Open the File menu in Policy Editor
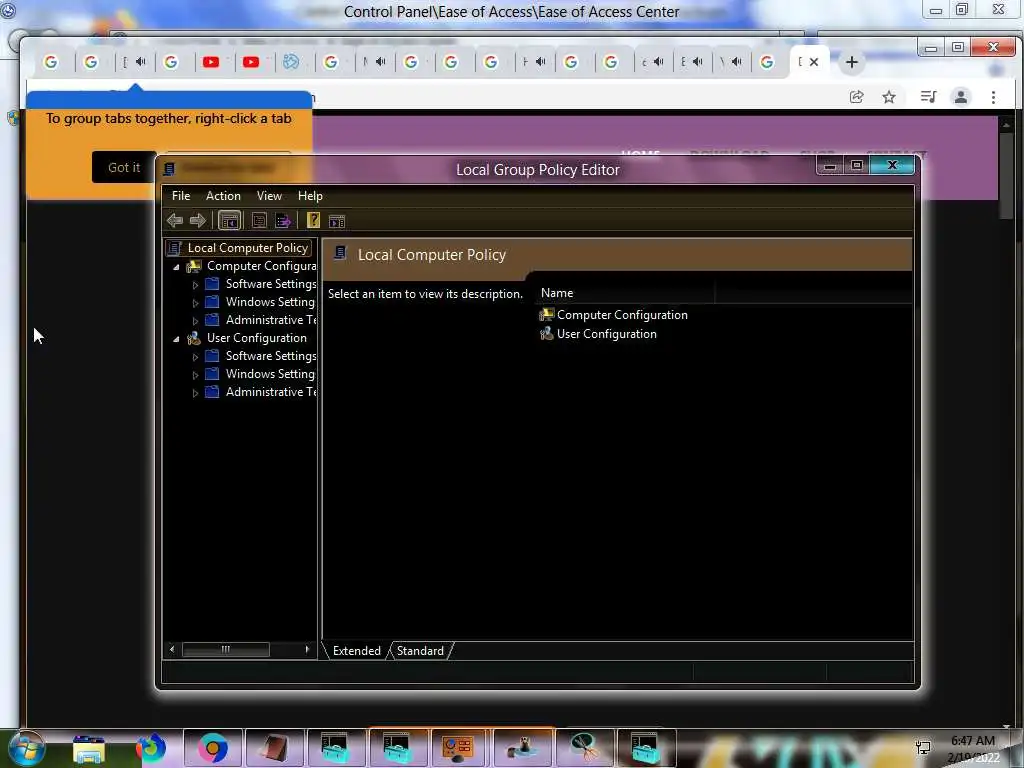This screenshot has width=1024, height=768. click(x=181, y=196)
